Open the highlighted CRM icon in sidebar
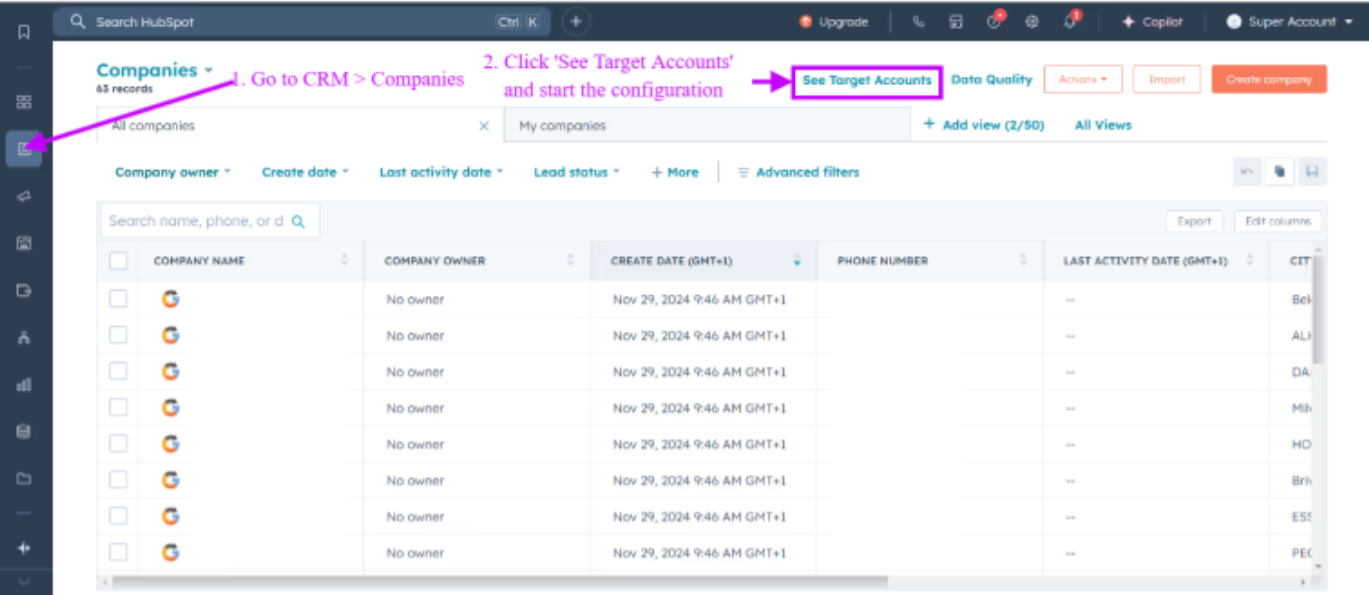Image resolution: width=1369 pixels, height=595 pixels. pyautogui.click(x=24, y=150)
